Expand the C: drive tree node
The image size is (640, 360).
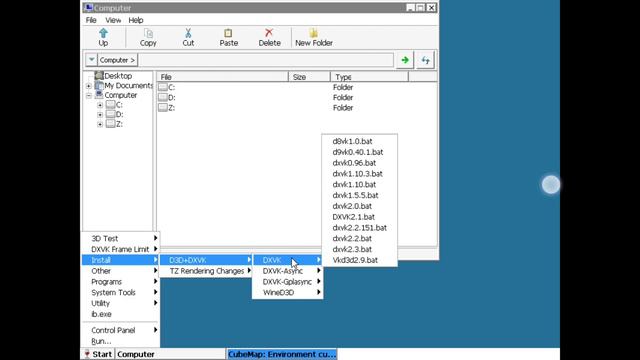click(x=100, y=105)
